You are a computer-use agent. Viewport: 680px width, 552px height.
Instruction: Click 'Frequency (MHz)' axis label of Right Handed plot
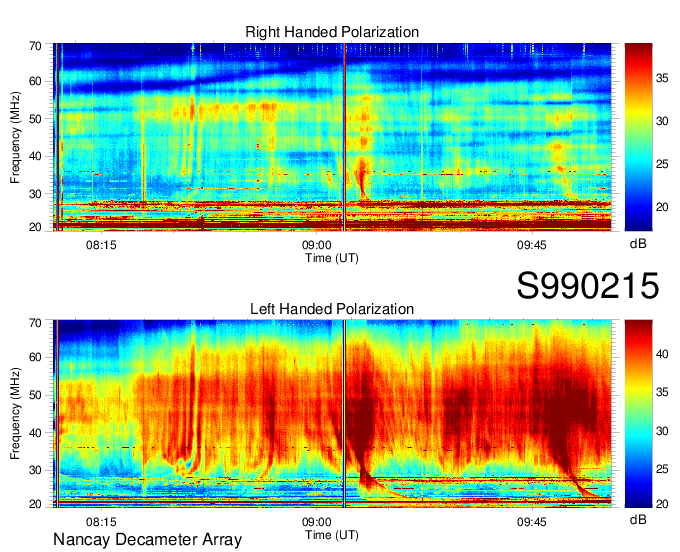click(15, 137)
